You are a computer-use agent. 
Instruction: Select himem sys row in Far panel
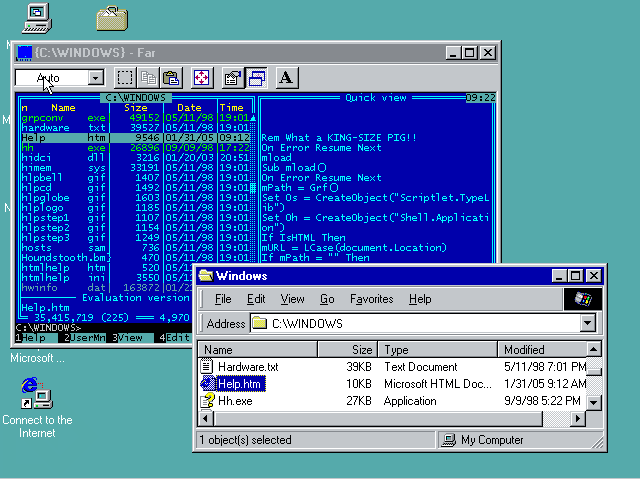(136, 168)
